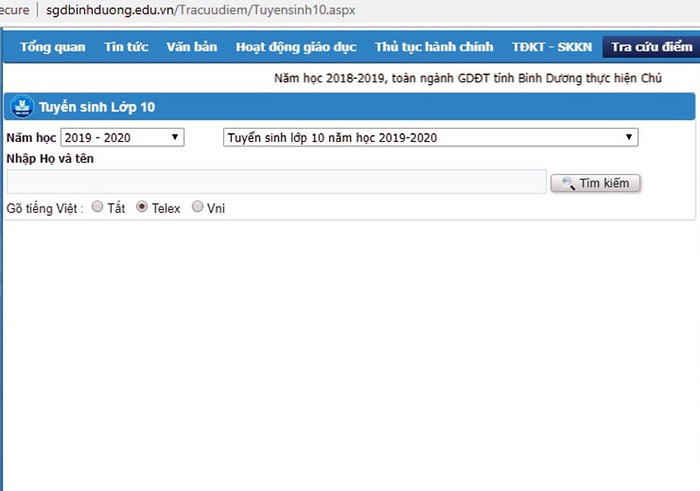
Task: Click the Tuyển sinh Lớp 10 logo icon
Action: click(22, 107)
